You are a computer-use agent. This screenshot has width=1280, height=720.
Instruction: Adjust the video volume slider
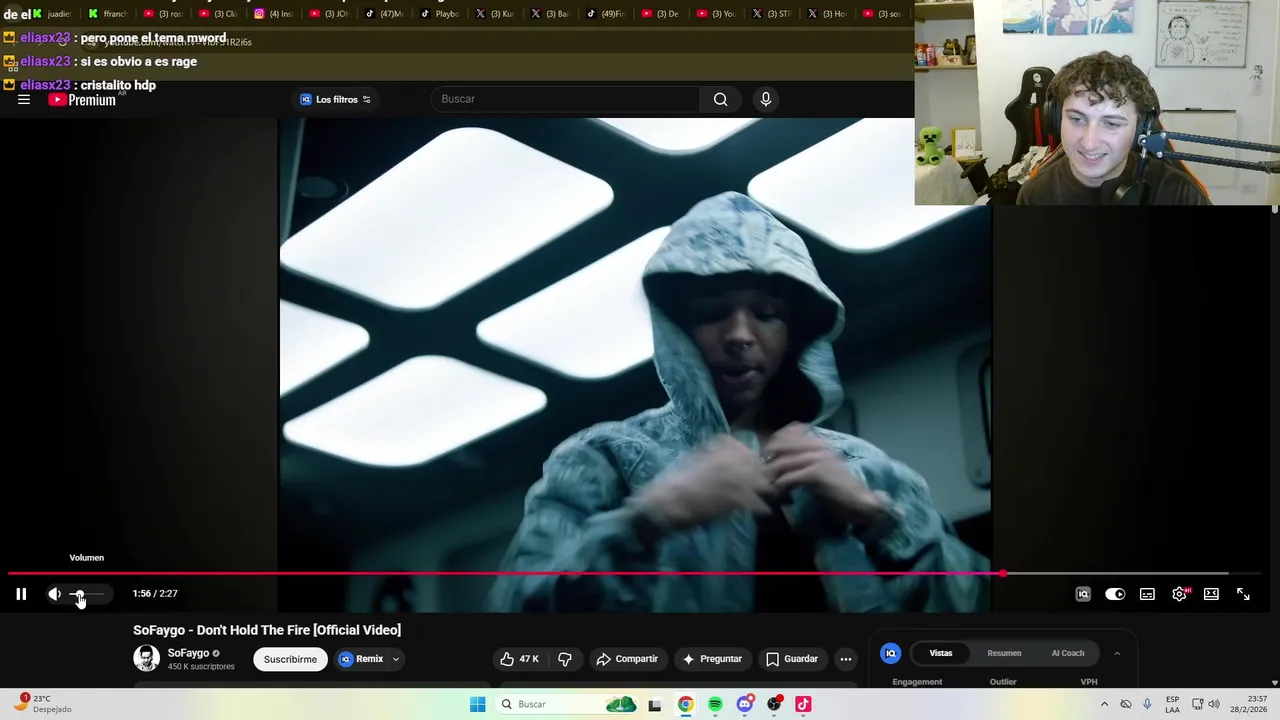click(x=86, y=594)
